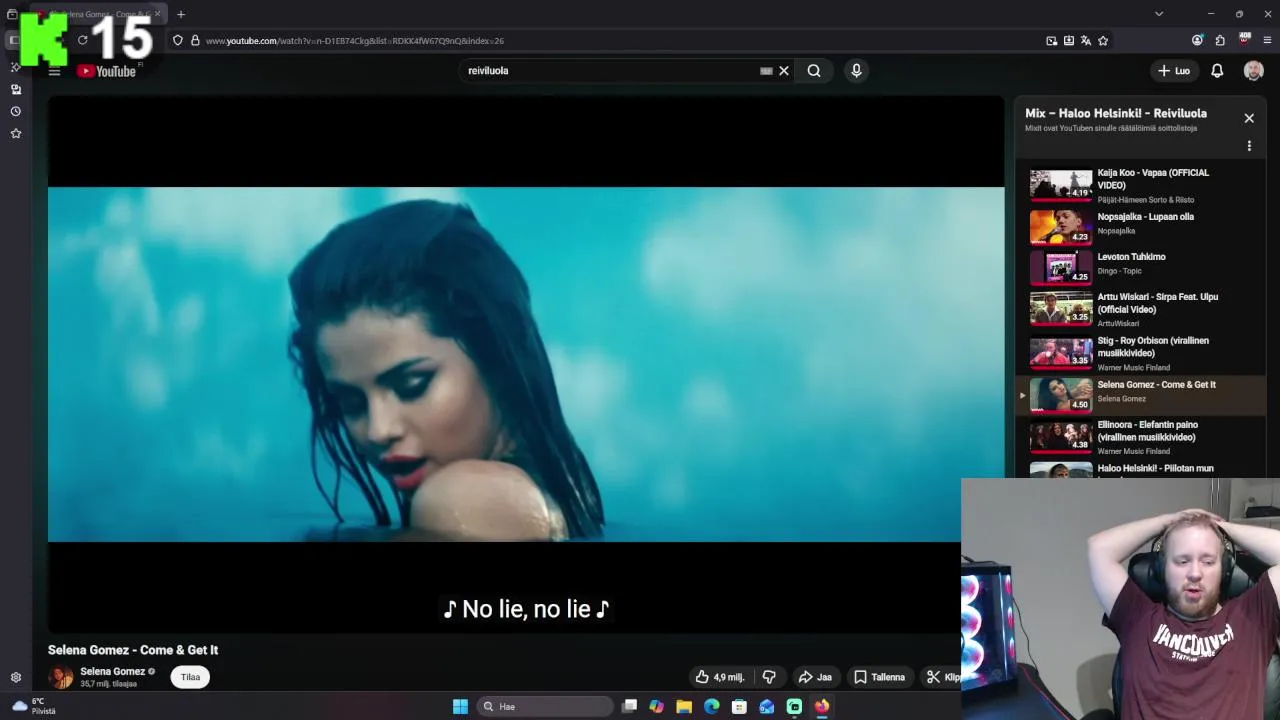Dislike the video with thumbs down

(x=769, y=677)
